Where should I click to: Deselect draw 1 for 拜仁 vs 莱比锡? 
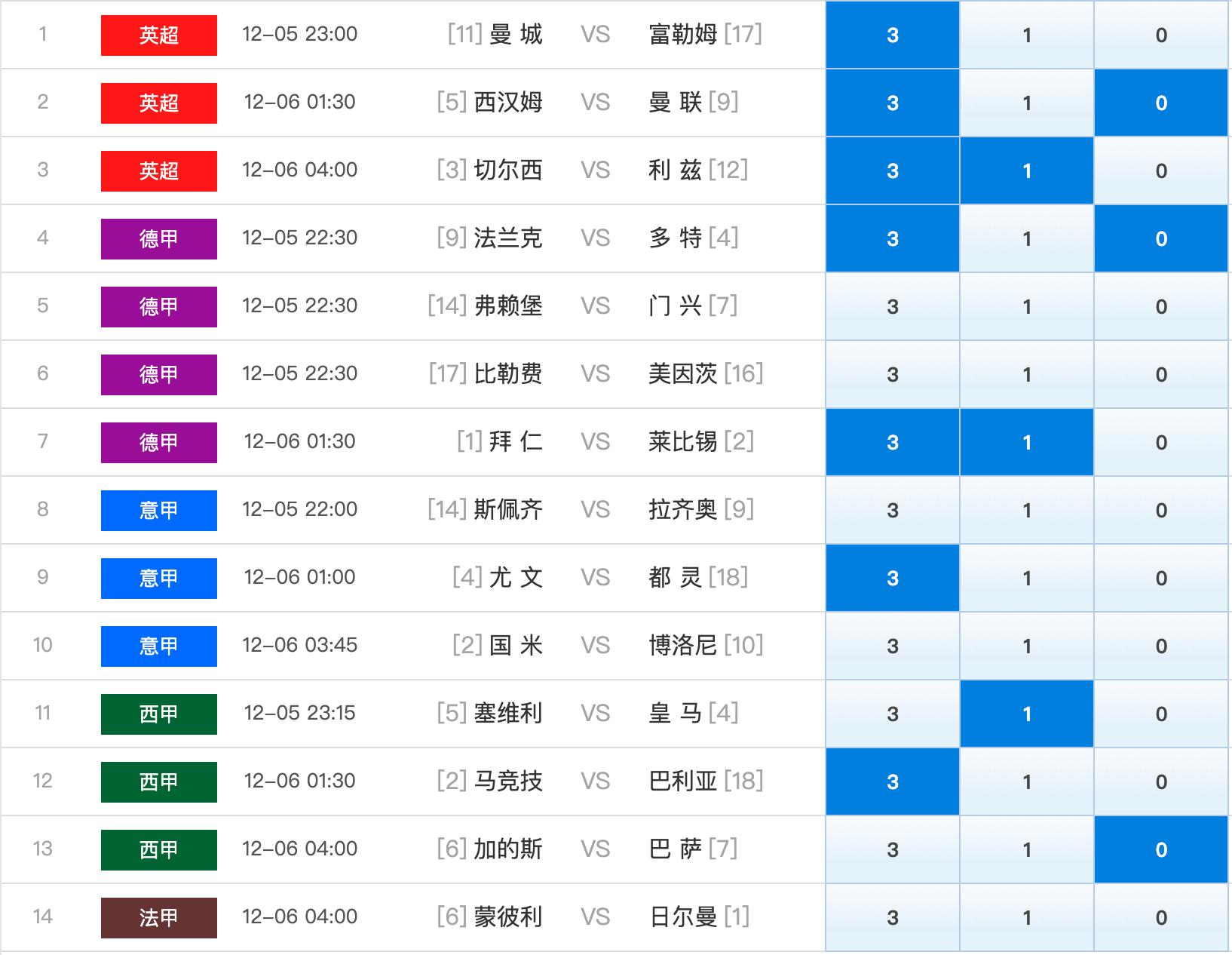click(x=1027, y=442)
